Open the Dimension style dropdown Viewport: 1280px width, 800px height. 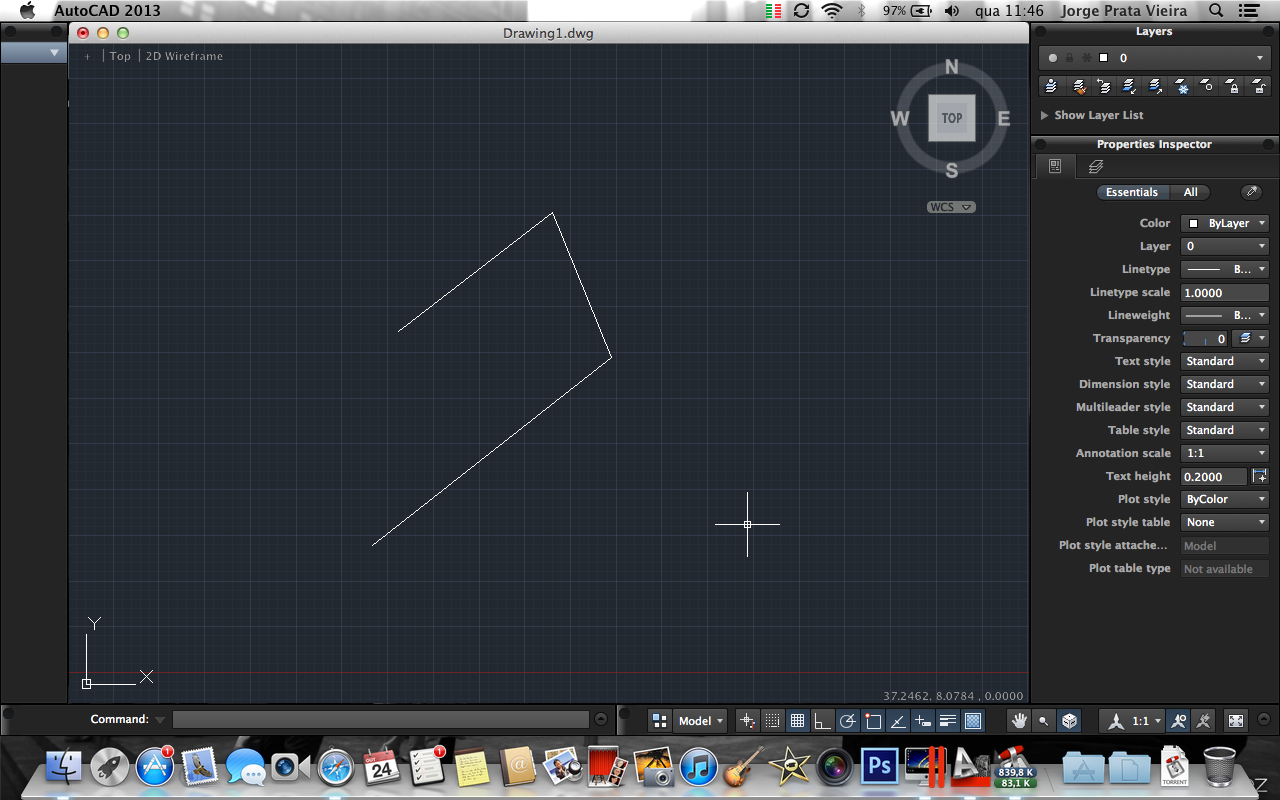point(1225,384)
